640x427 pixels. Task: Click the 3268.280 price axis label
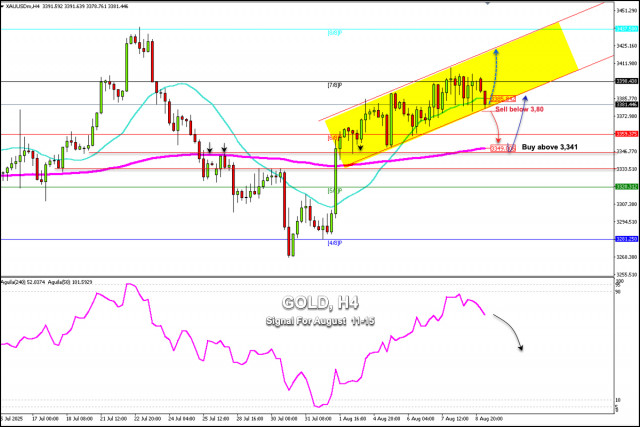[x=627, y=257]
